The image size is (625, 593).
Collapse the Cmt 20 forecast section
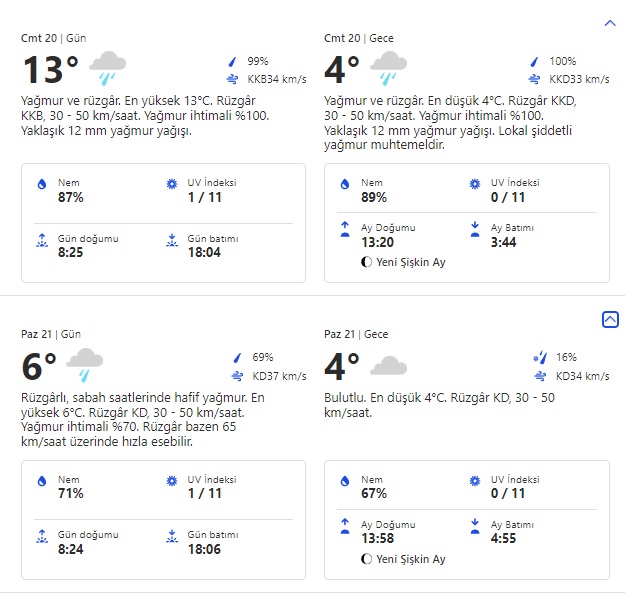pyautogui.click(x=610, y=22)
